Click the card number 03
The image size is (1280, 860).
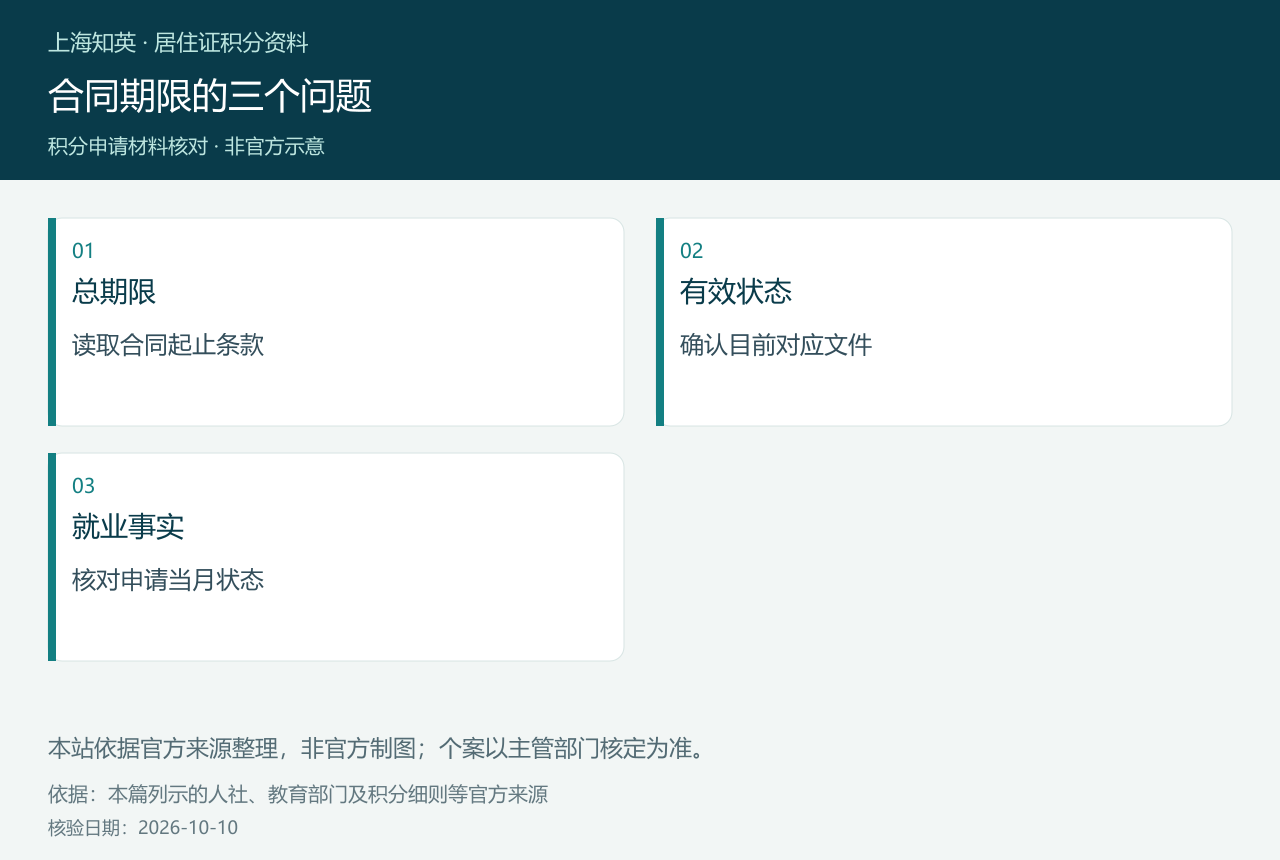84,486
